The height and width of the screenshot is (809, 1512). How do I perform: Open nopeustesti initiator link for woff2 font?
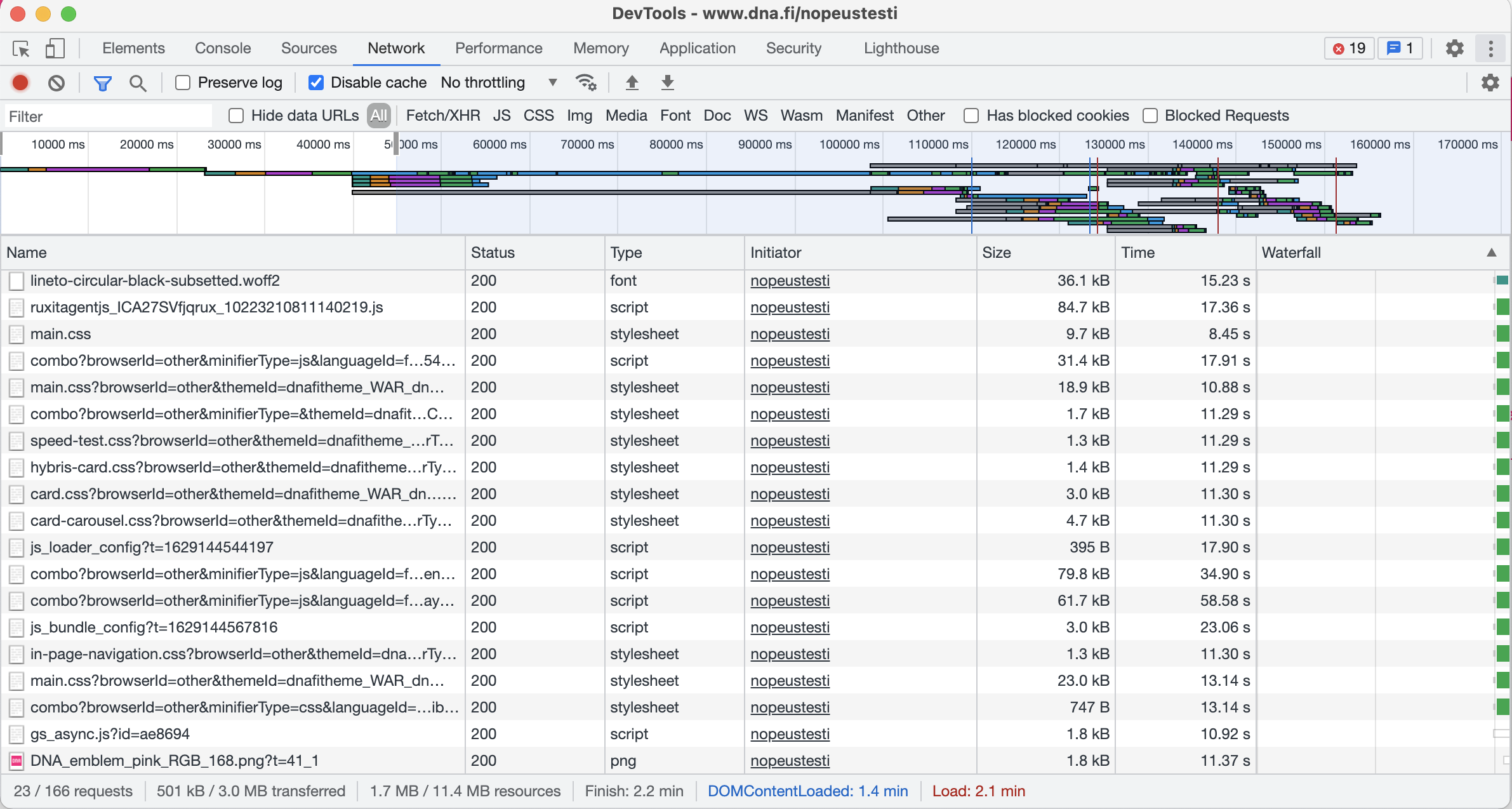(x=790, y=281)
